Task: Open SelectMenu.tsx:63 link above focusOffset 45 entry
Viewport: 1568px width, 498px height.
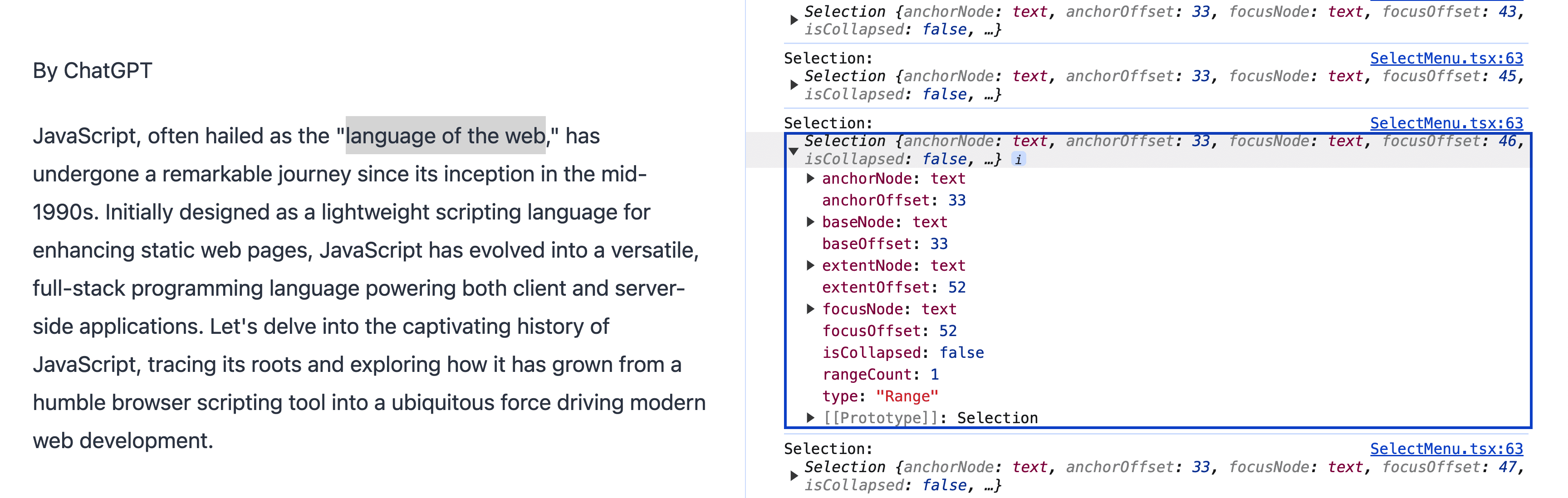Action: tap(1446, 58)
